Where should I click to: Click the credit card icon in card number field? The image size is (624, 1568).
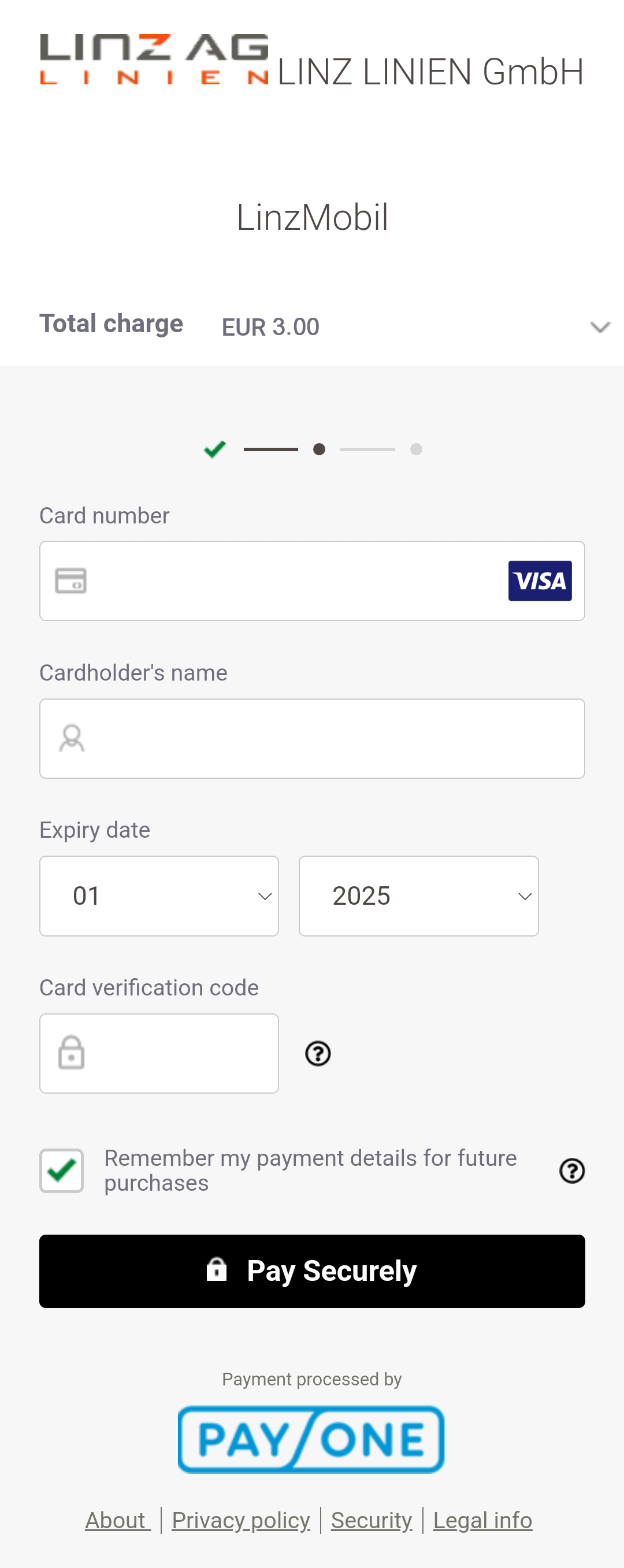point(70,580)
